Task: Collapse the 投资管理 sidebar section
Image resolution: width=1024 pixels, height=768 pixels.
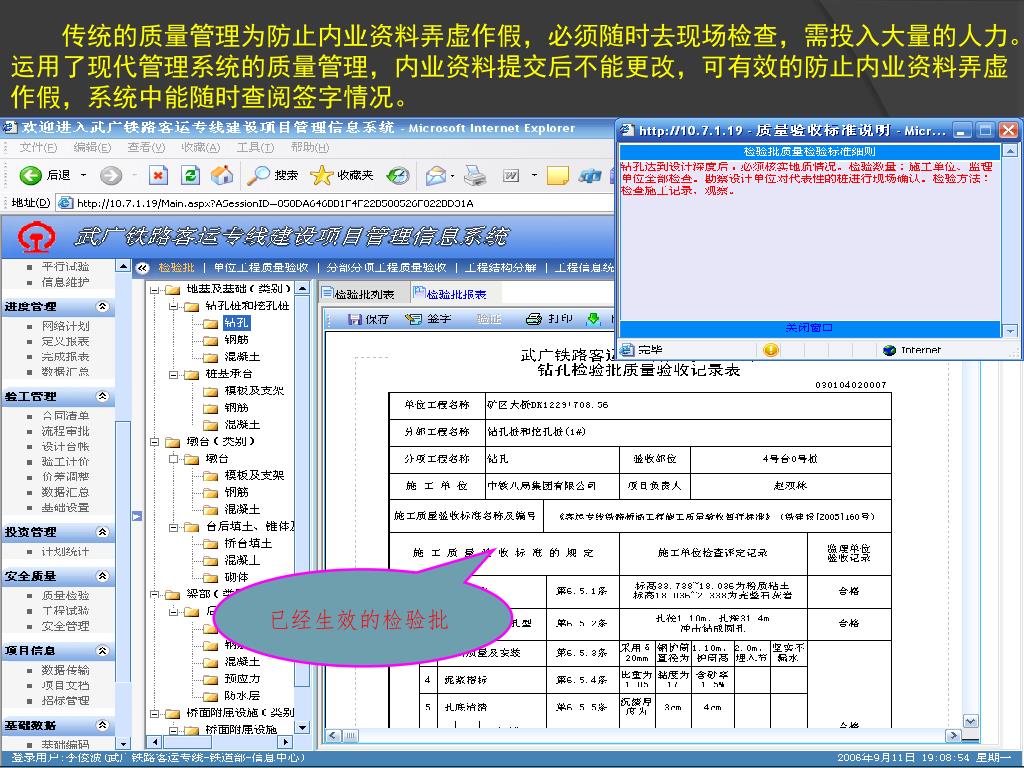Action: coord(103,532)
